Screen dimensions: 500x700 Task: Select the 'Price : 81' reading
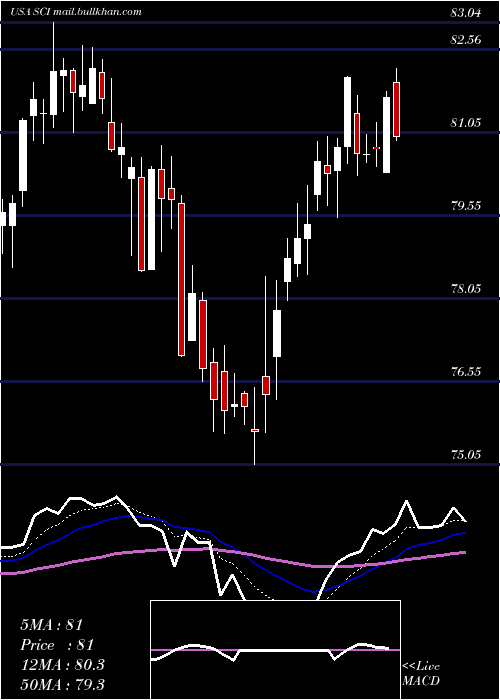(57, 645)
